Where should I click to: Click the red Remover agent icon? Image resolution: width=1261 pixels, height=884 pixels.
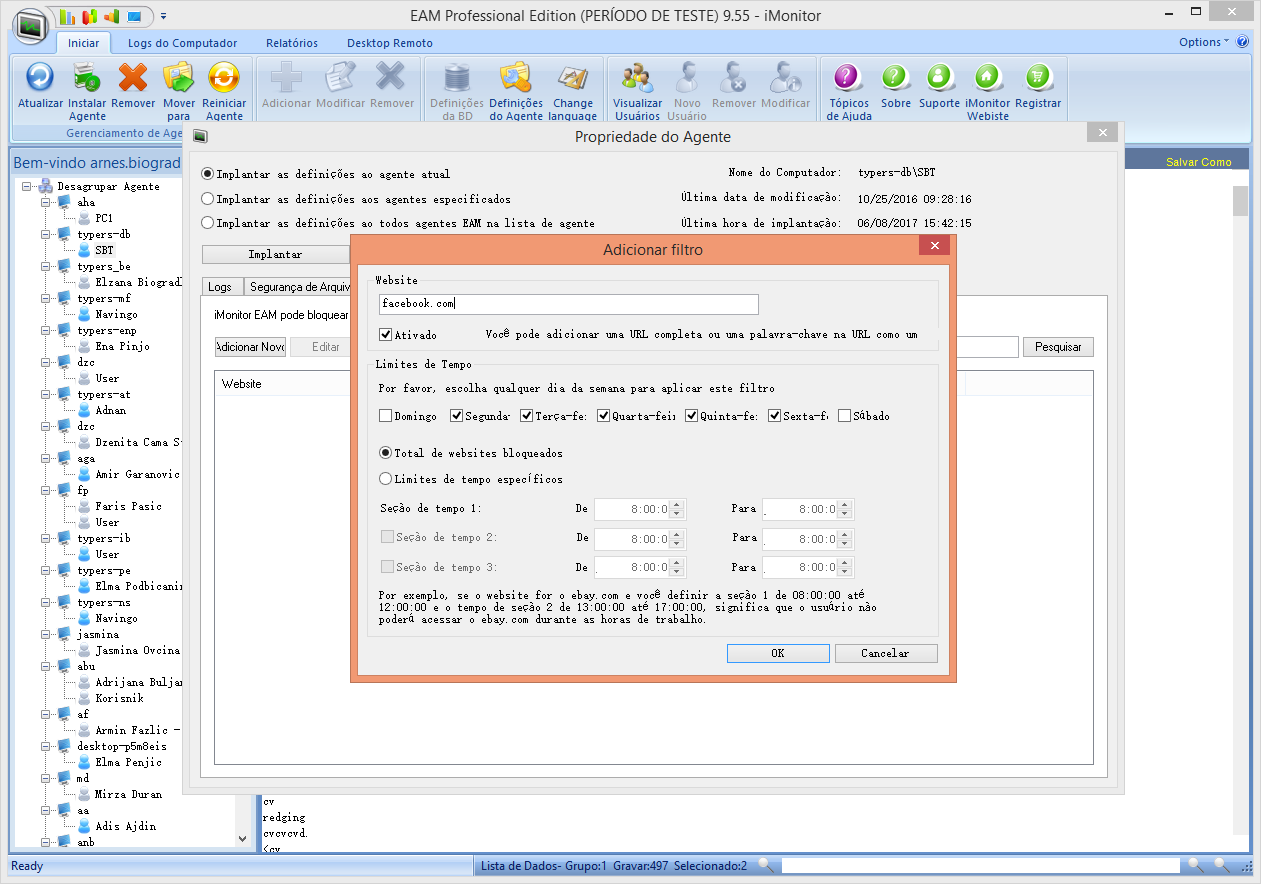pyautogui.click(x=133, y=77)
